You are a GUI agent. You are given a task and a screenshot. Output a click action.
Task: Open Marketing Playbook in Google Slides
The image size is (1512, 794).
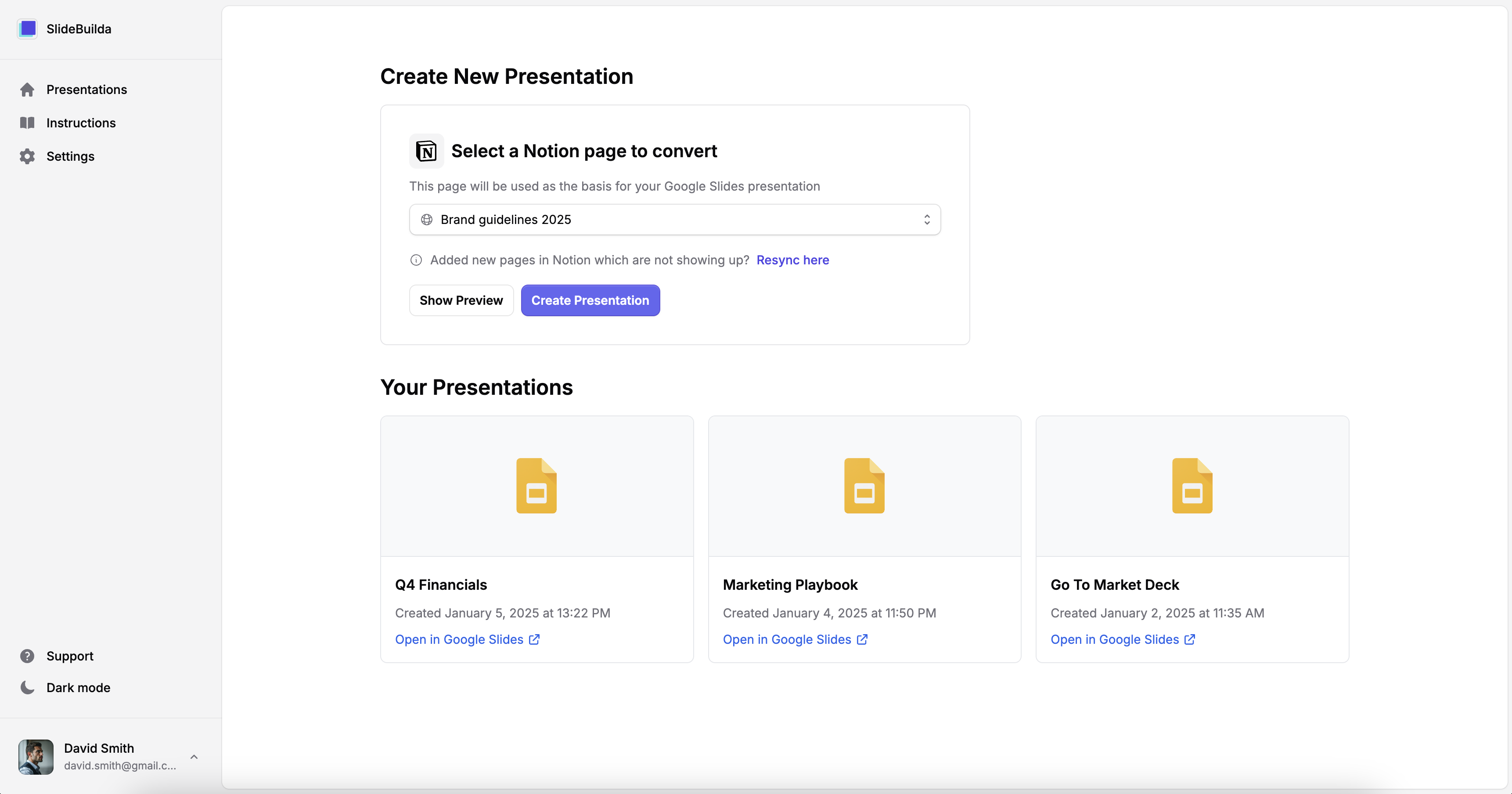coord(795,639)
